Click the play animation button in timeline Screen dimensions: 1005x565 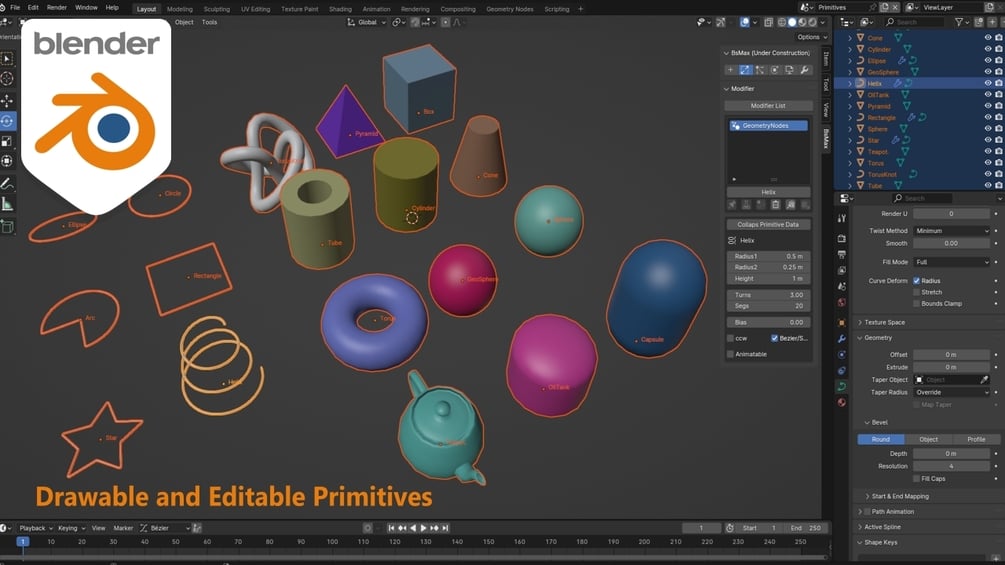[423, 528]
